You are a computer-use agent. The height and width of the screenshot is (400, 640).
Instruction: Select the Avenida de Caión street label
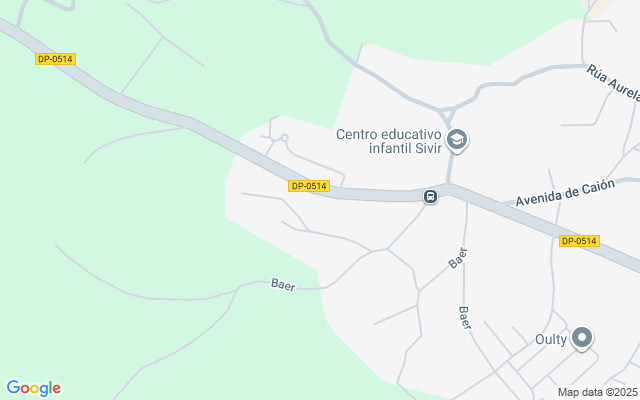(565, 193)
